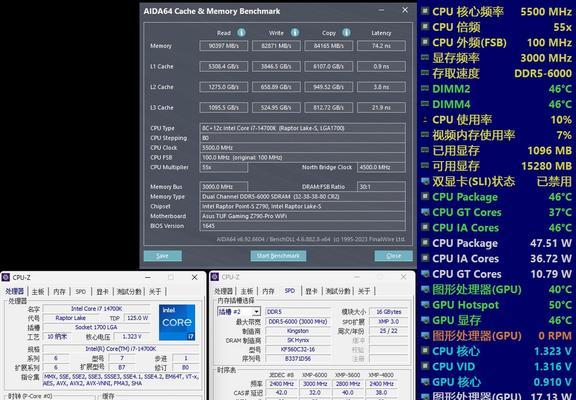576x400 pixels.
Task: Click the info icon next to Write
Action: pyautogui.click(x=295, y=33)
